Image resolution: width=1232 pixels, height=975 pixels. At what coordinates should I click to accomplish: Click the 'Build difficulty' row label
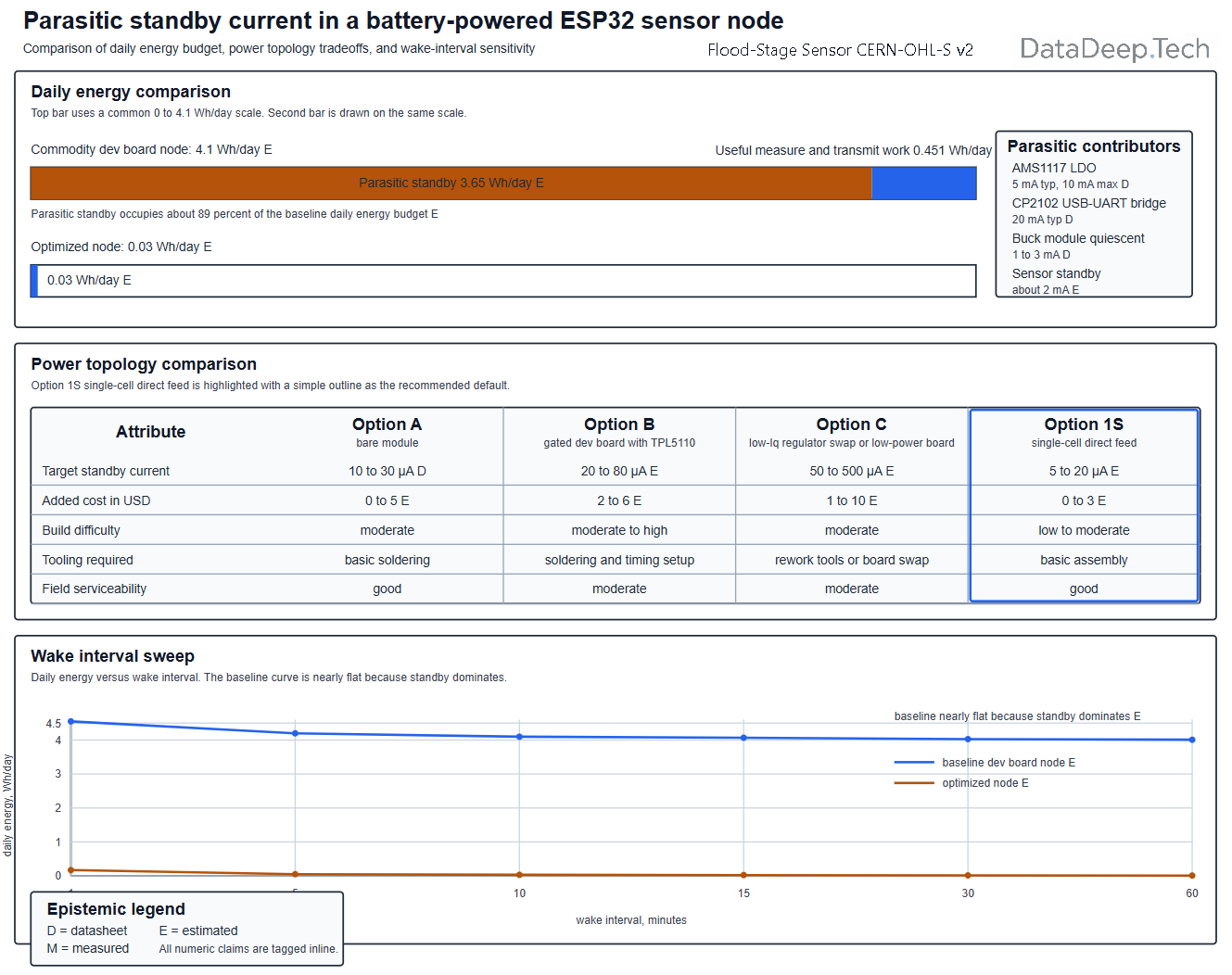(x=81, y=530)
